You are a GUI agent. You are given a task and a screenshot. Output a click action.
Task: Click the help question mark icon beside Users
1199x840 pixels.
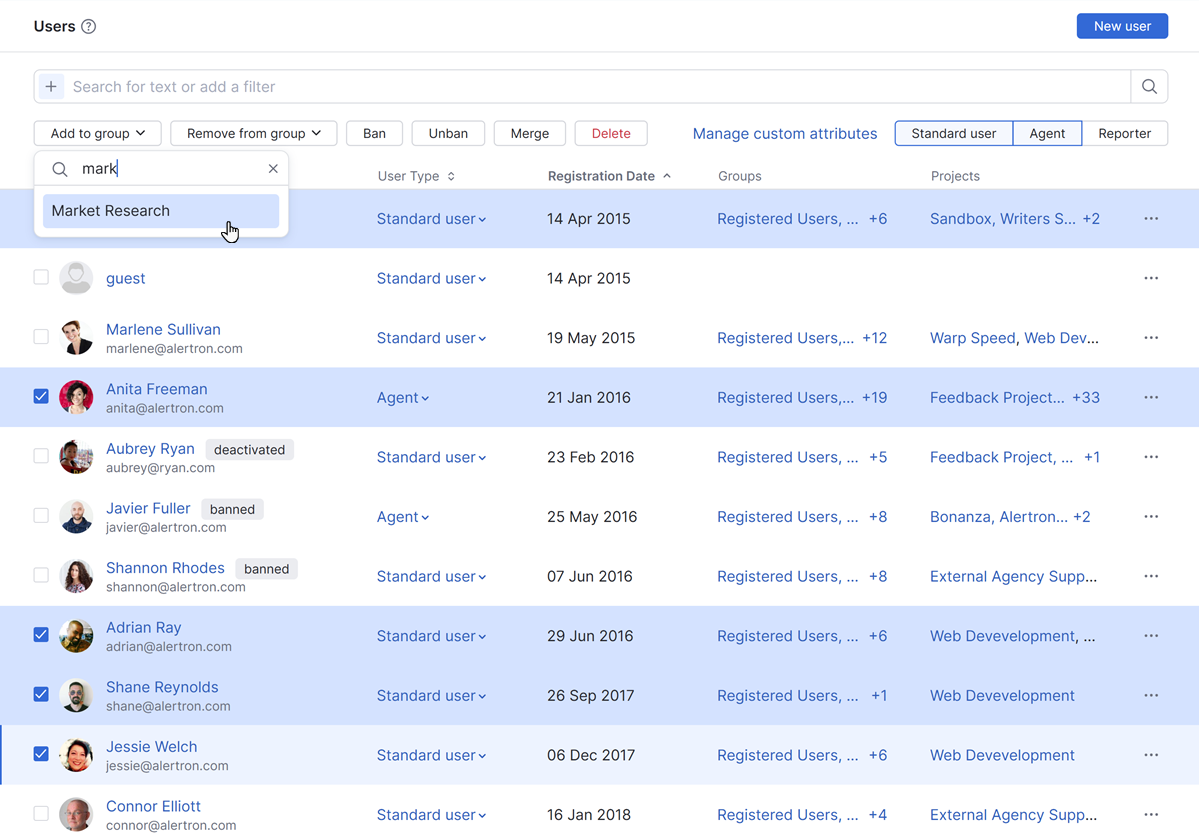pyautogui.click(x=89, y=27)
